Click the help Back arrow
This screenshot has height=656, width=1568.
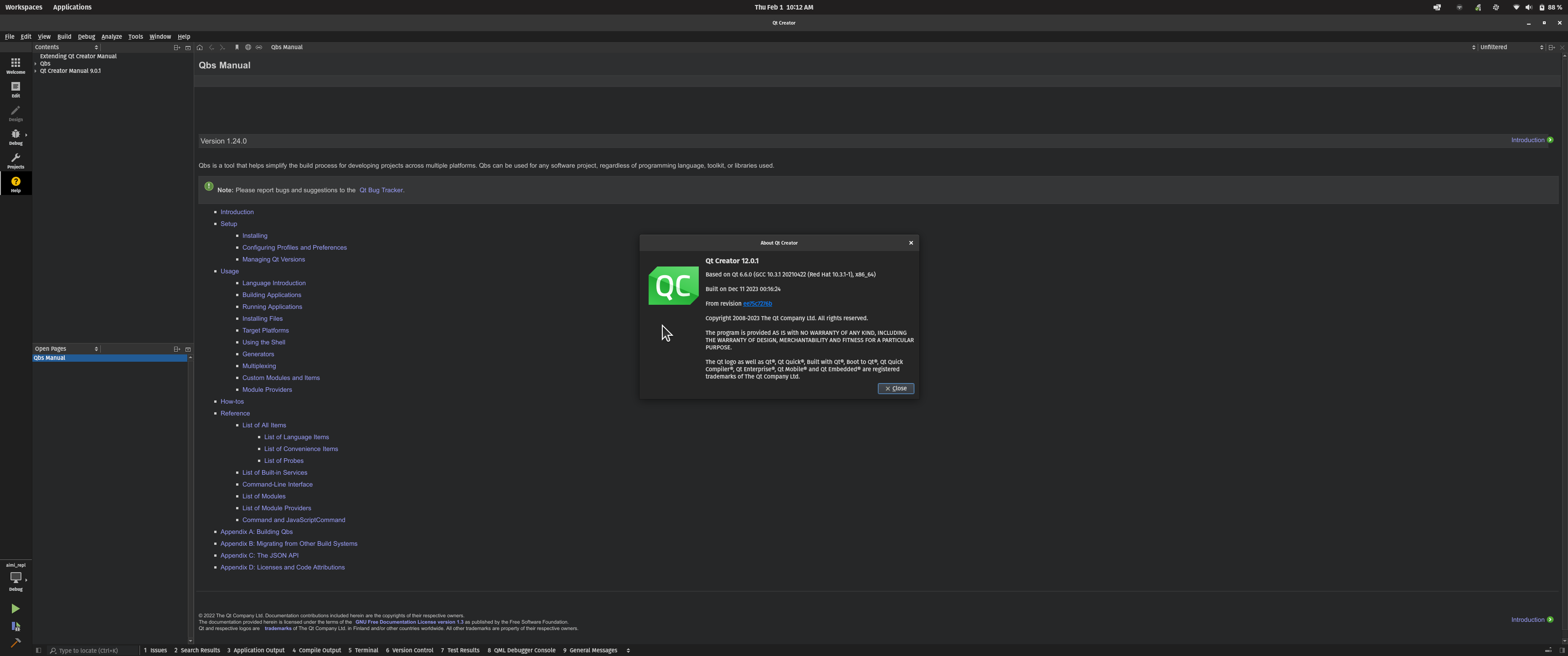(x=211, y=47)
